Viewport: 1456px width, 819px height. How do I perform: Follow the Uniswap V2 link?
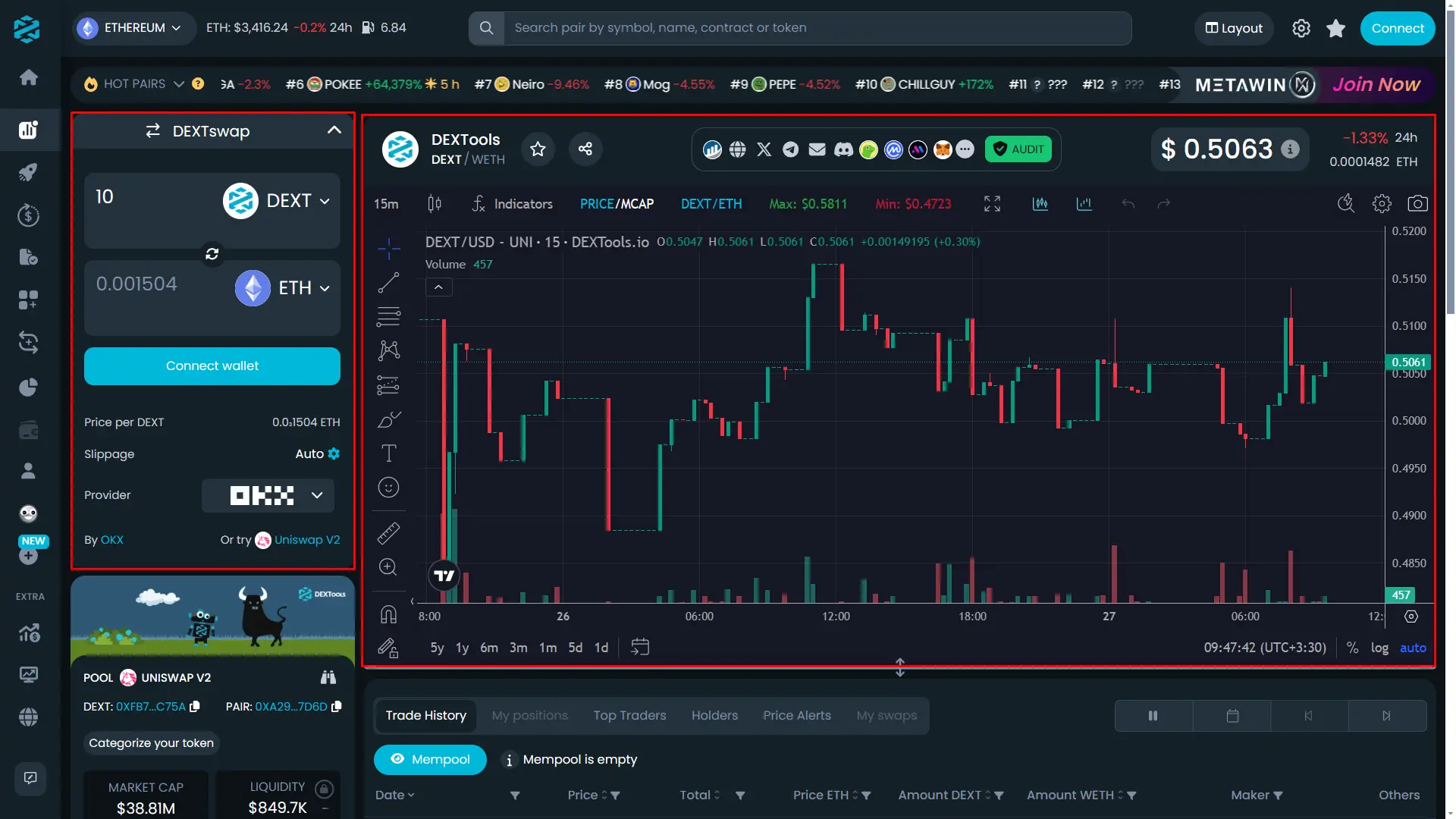tap(307, 540)
